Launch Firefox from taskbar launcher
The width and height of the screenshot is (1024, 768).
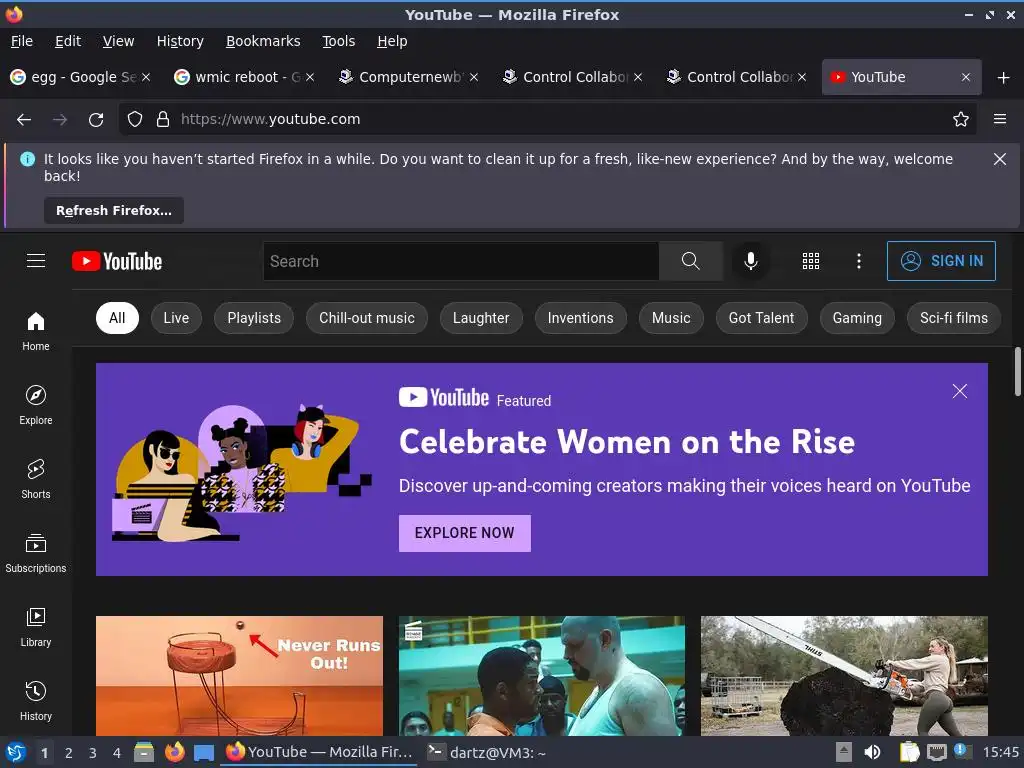[174, 752]
